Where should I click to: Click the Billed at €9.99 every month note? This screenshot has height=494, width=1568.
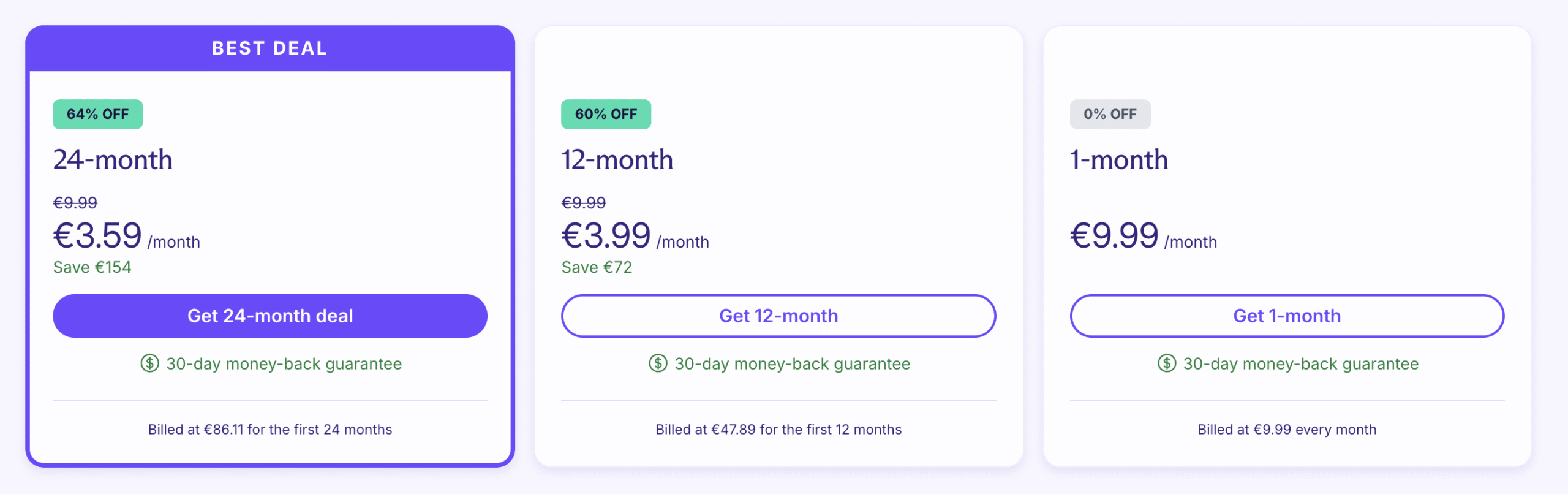tap(1286, 430)
